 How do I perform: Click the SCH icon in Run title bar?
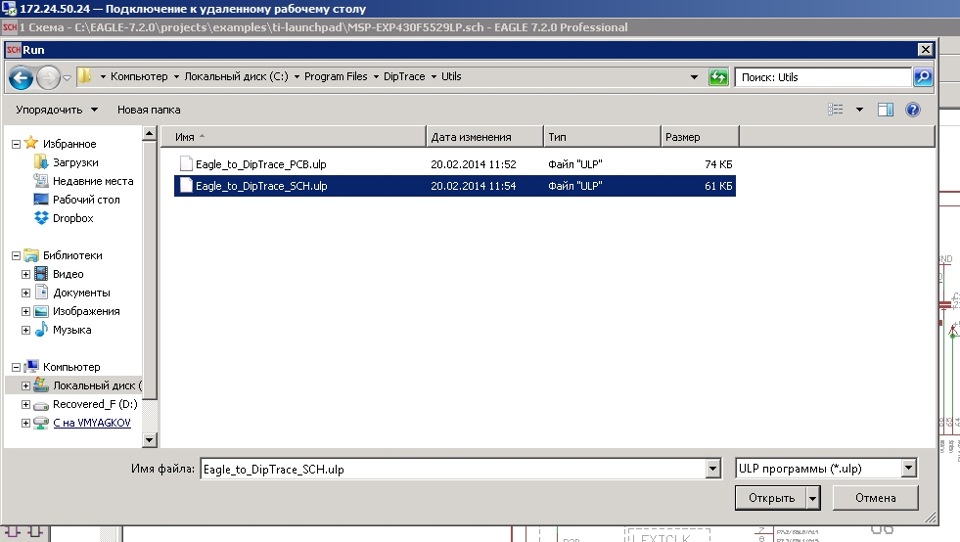[13, 50]
